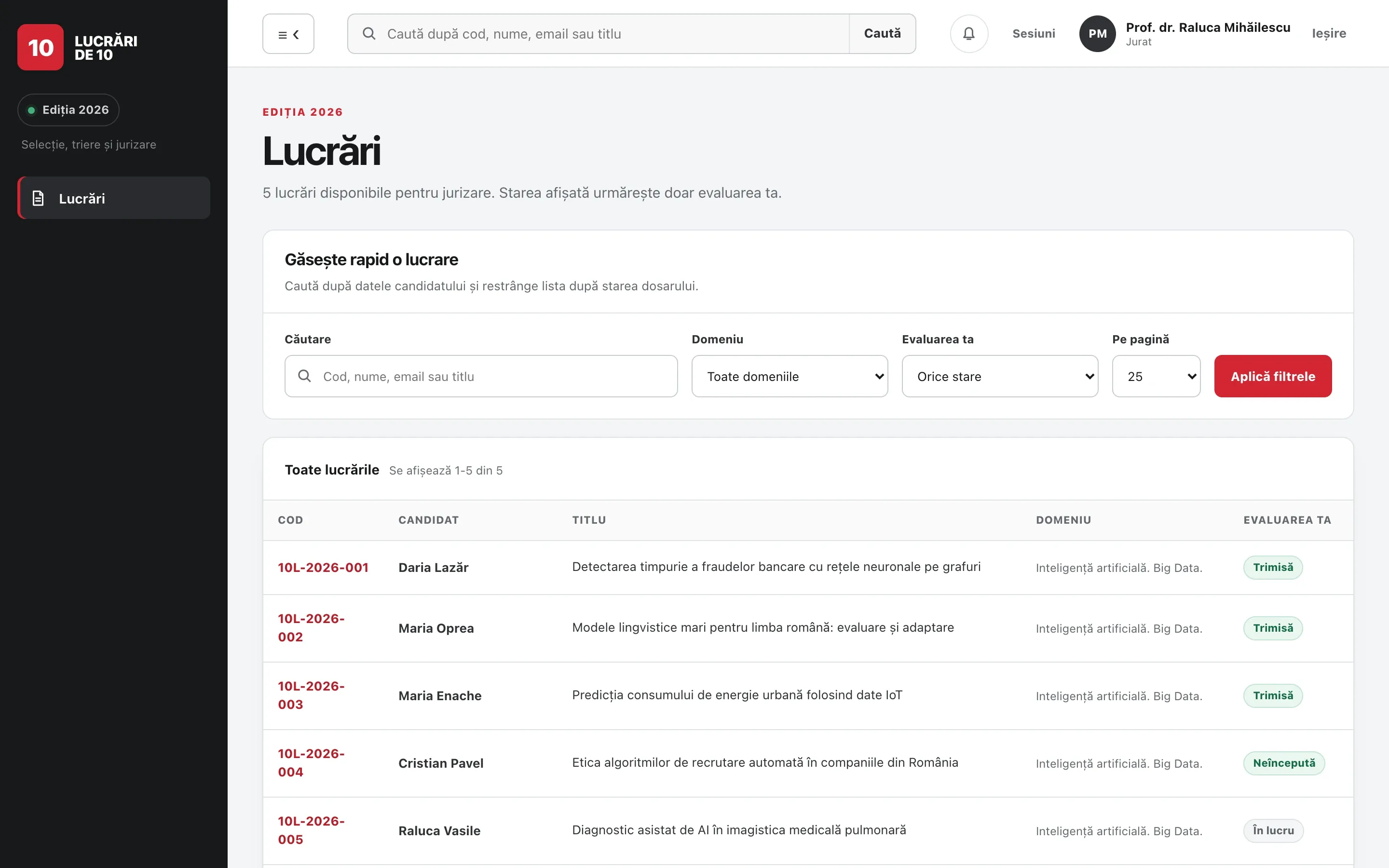
Task: Collapse the sidebar with the menu toggle
Action: pos(288,34)
